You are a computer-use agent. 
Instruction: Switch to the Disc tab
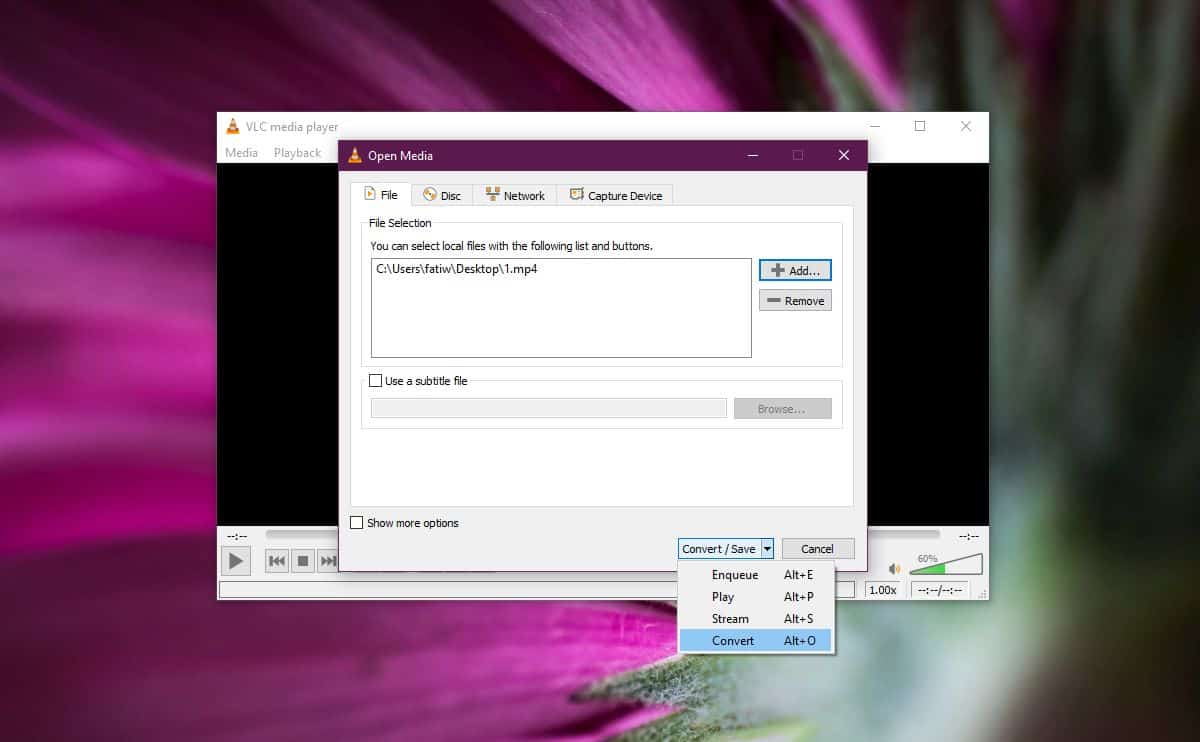tap(442, 195)
